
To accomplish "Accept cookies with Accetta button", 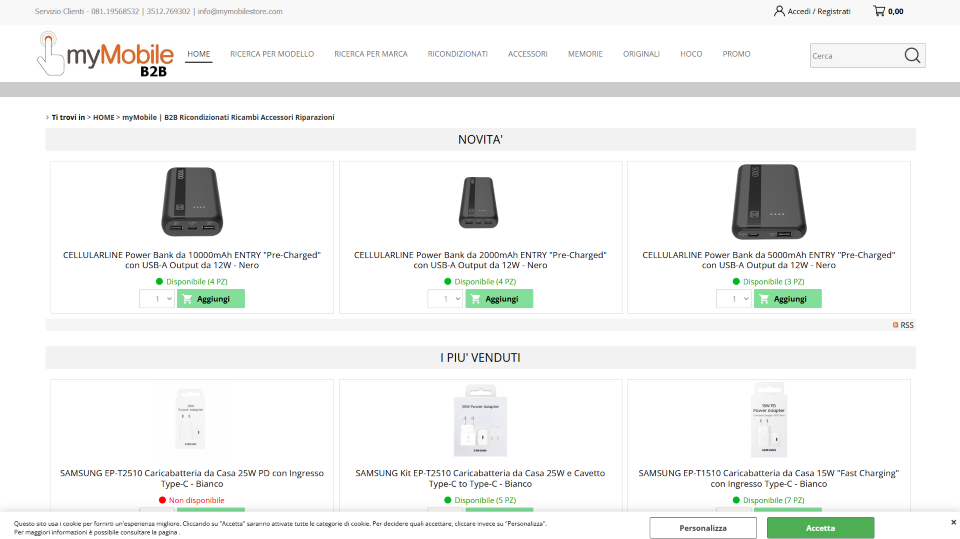I will tap(820, 528).
